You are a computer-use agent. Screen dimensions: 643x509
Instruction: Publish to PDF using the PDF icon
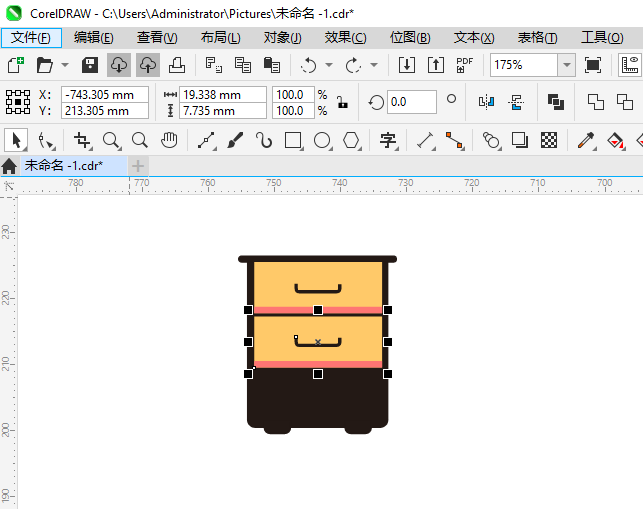click(465, 65)
